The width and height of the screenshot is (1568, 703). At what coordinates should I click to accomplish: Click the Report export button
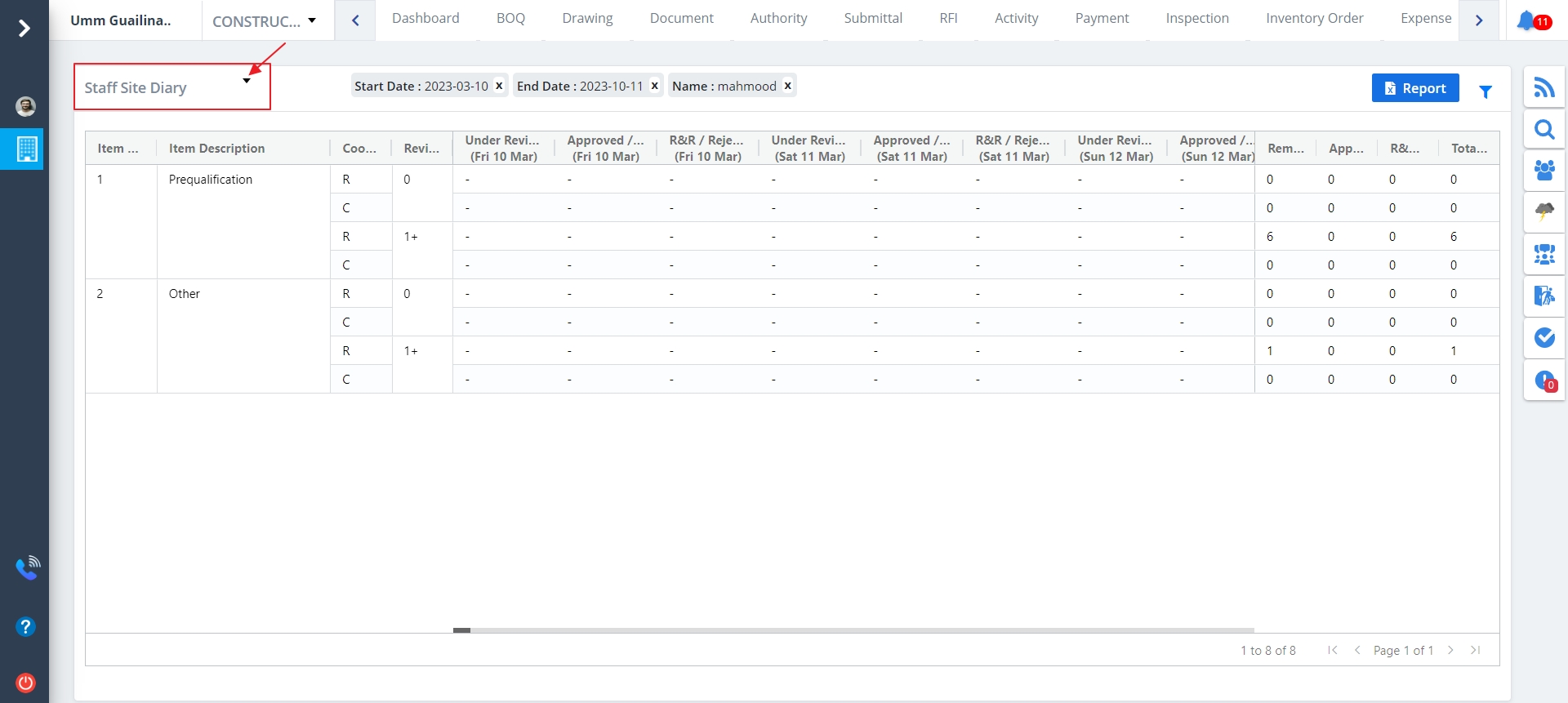coord(1414,88)
